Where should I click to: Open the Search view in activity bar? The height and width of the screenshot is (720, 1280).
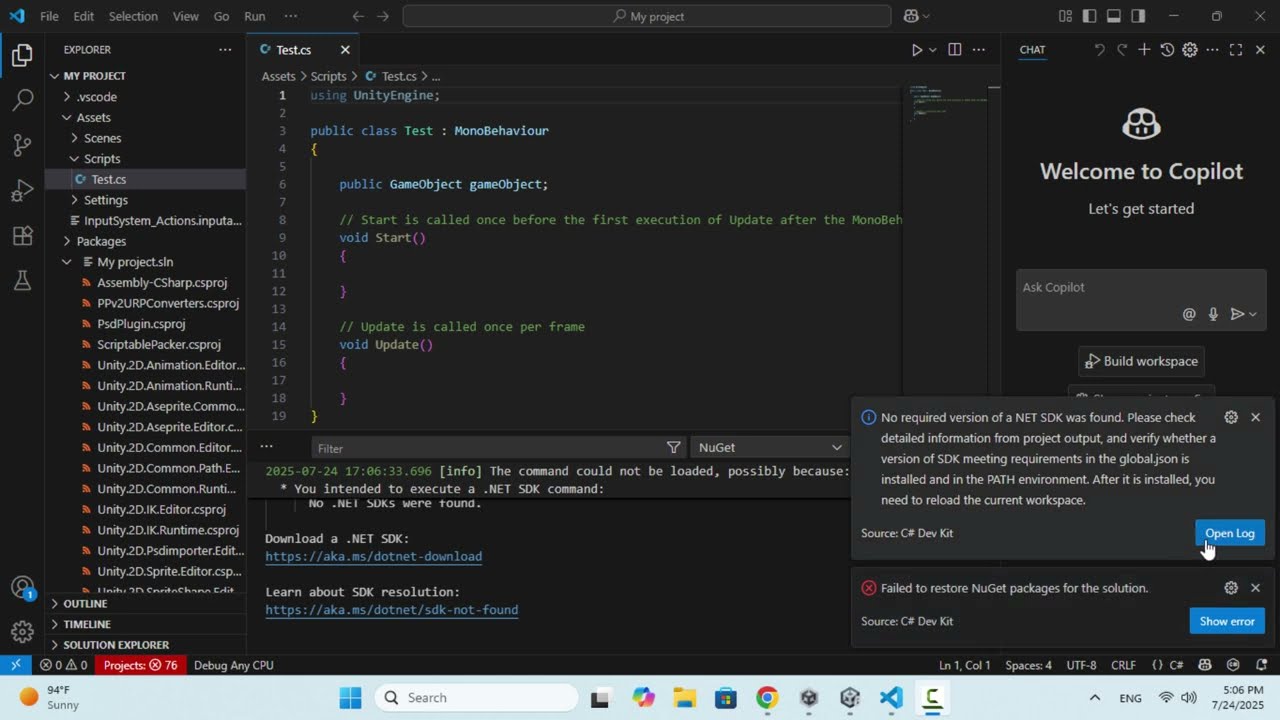point(22,100)
